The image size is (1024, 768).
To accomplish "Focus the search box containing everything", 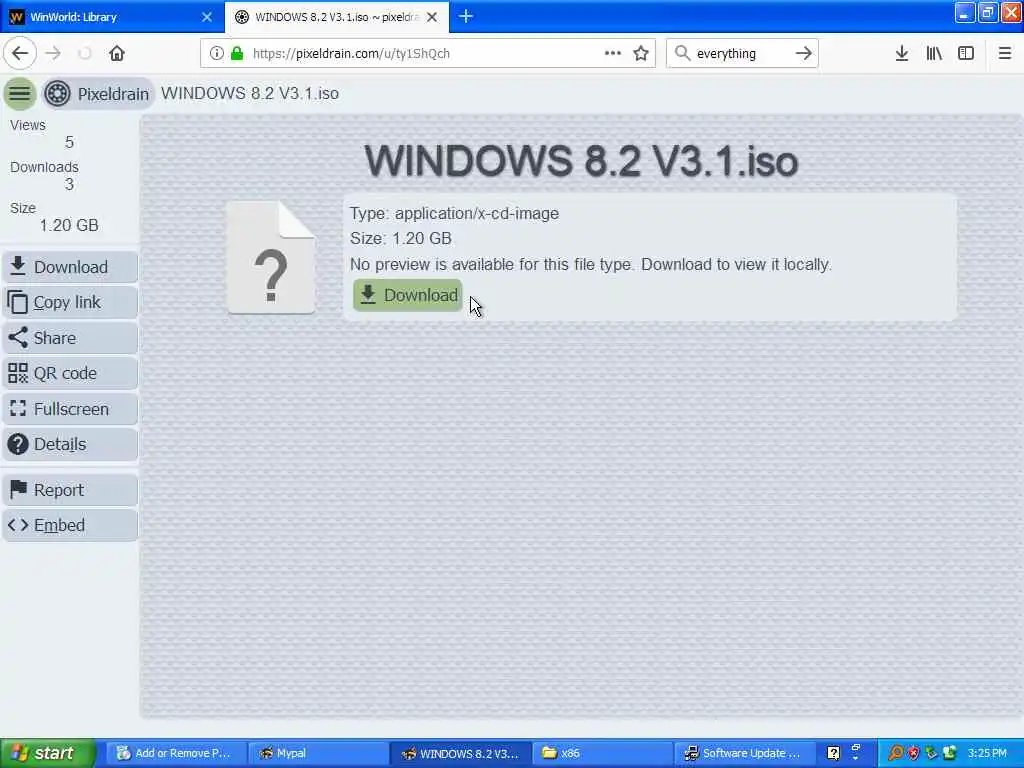I will tap(742, 53).
